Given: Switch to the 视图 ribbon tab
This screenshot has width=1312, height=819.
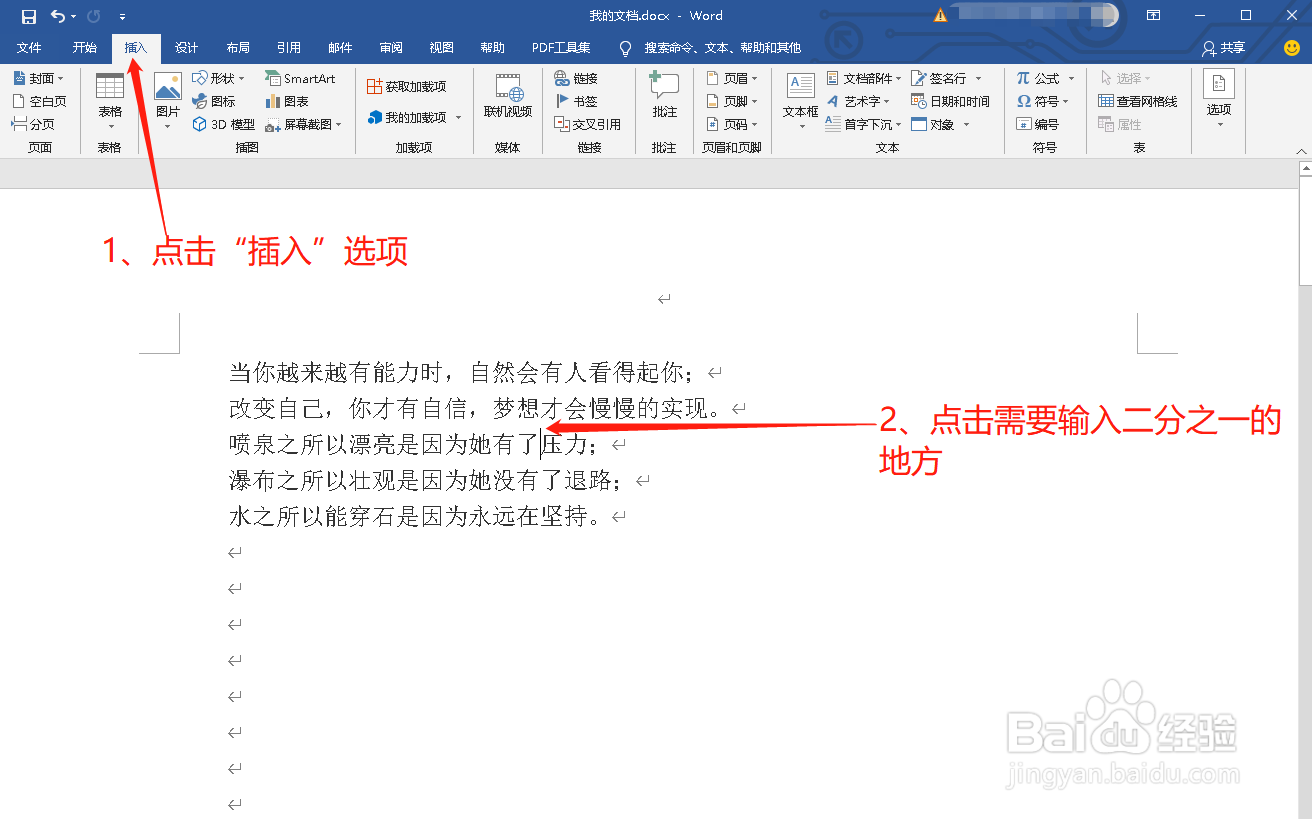Looking at the screenshot, I should tap(442, 48).
